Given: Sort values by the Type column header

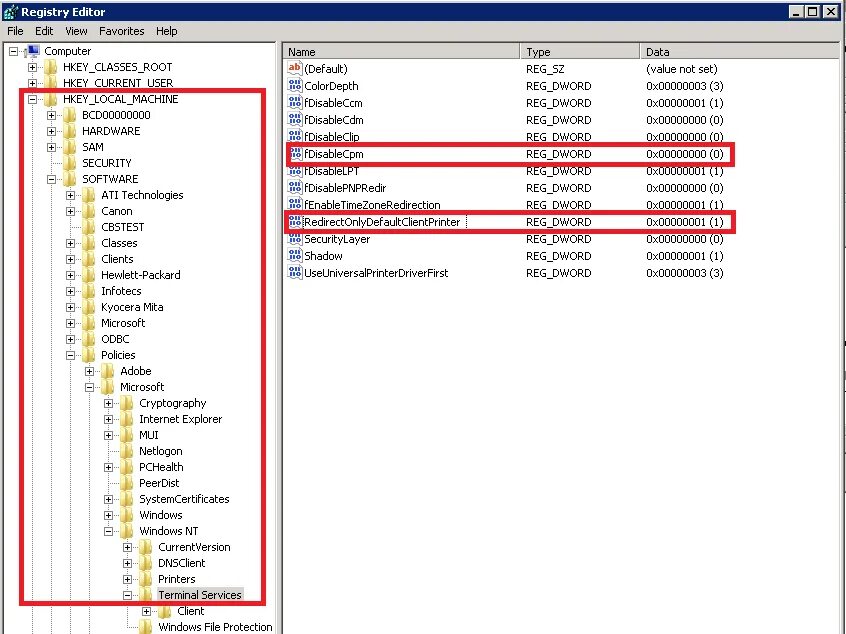Looking at the screenshot, I should [580, 52].
